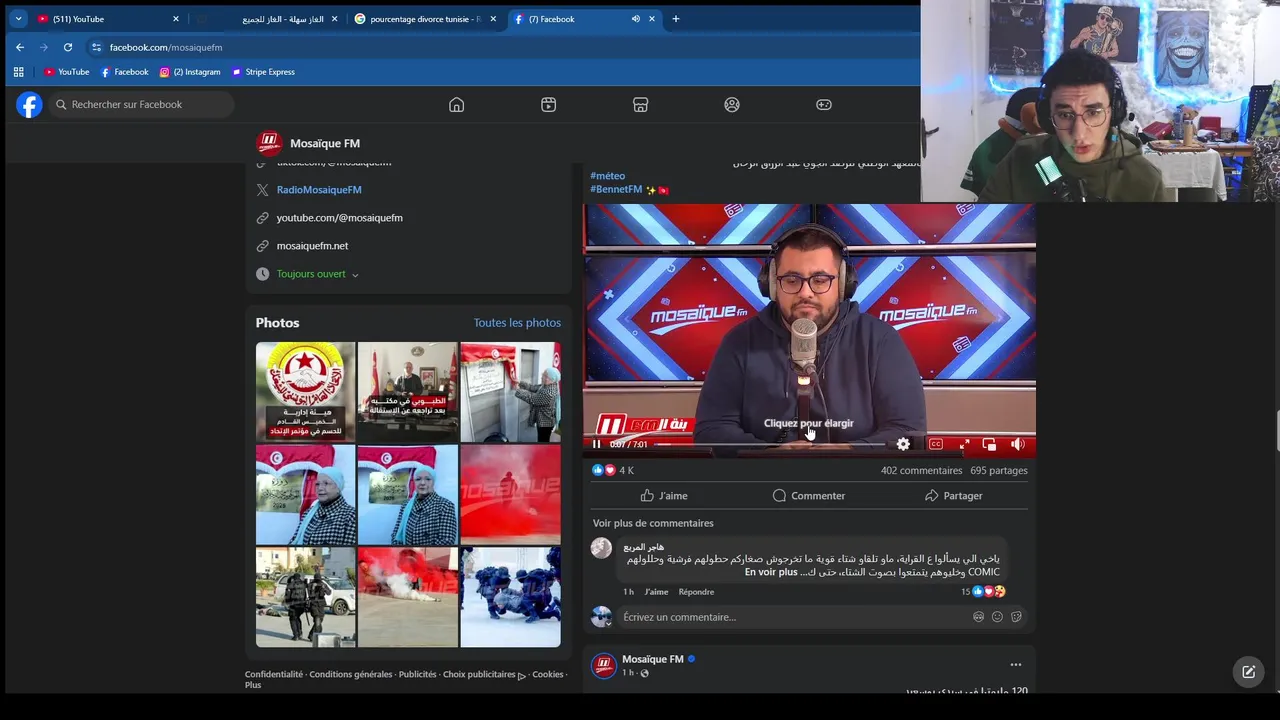Image resolution: width=1280 pixels, height=720 pixels.
Task: Like the post with J'aime
Action: (664, 496)
